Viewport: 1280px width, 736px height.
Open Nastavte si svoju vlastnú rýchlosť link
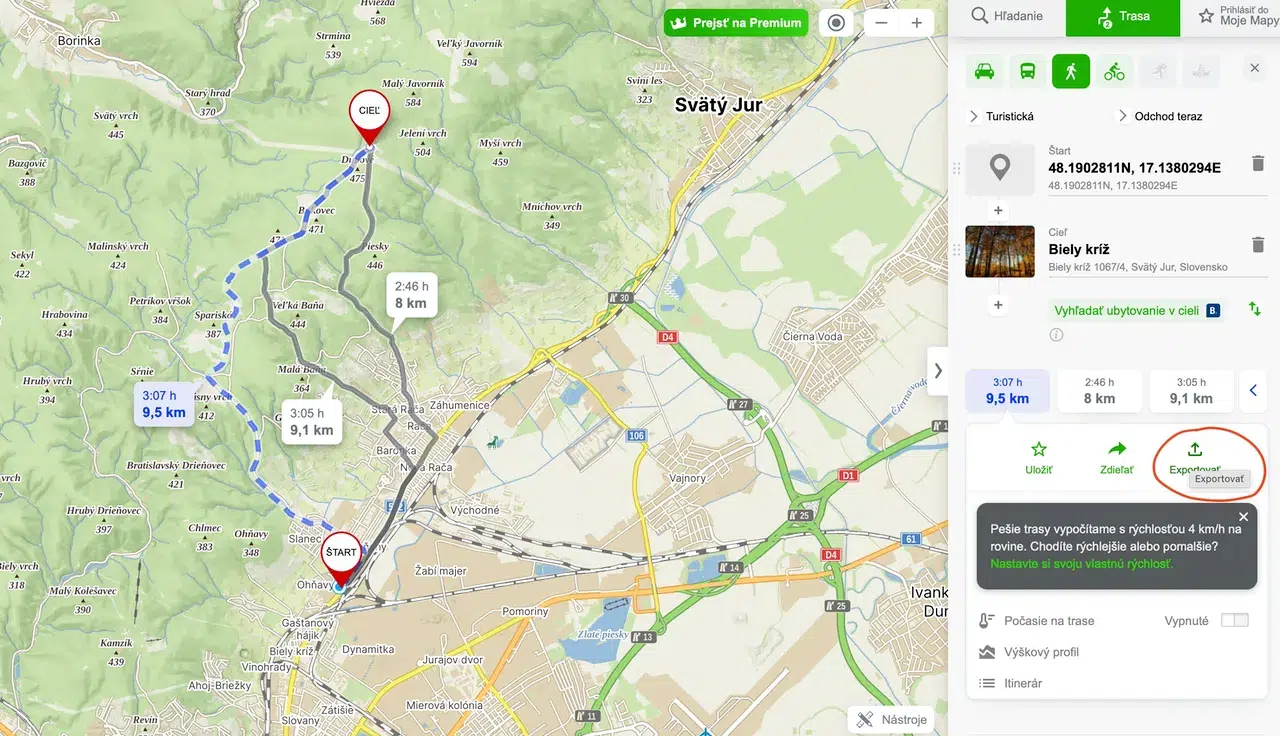coord(1081,564)
